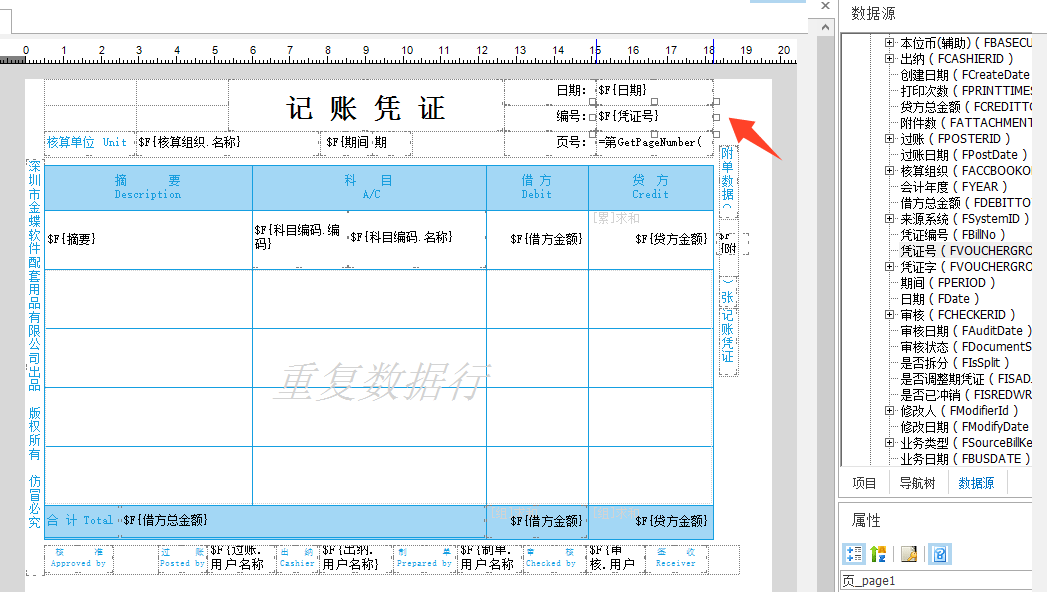
Task: Click the 张记账凭证 vertical label on canvas edge
Action: (727, 327)
